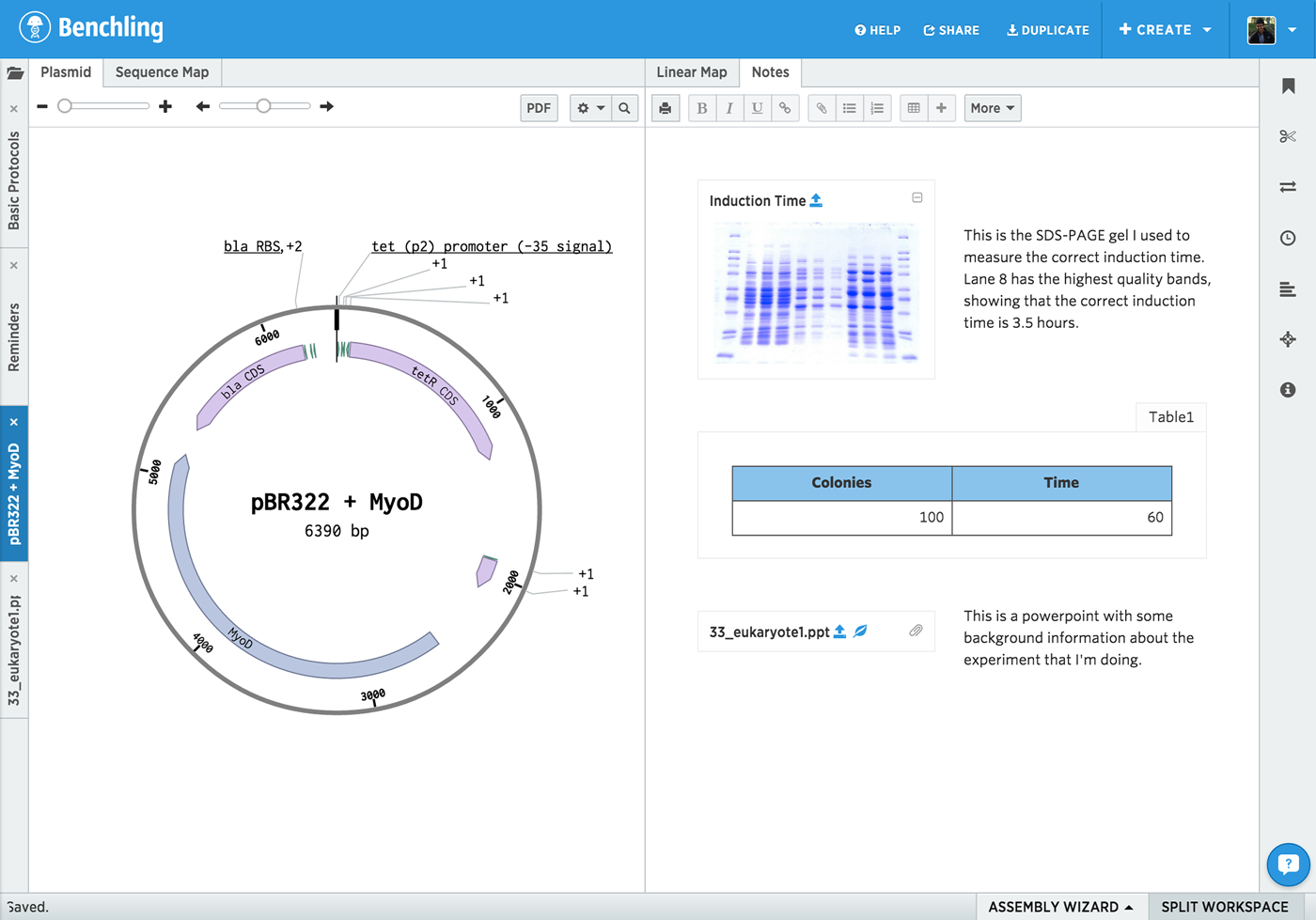The width and height of the screenshot is (1316, 920).
Task: Click the Split Workspace button
Action: (x=1224, y=906)
